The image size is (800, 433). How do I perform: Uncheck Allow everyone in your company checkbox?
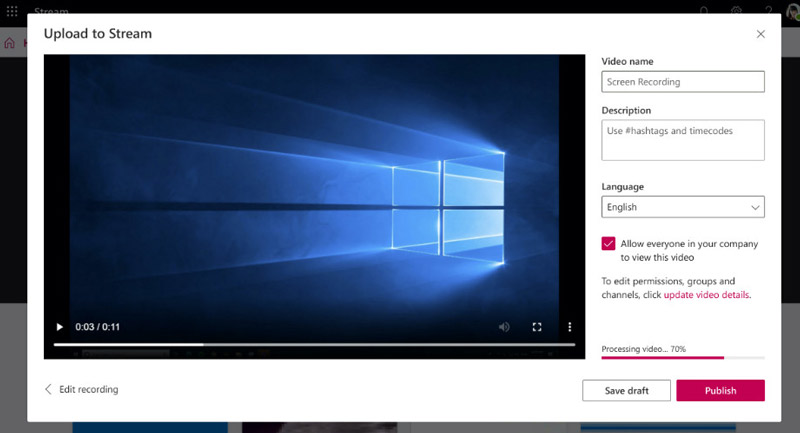pyautogui.click(x=608, y=244)
